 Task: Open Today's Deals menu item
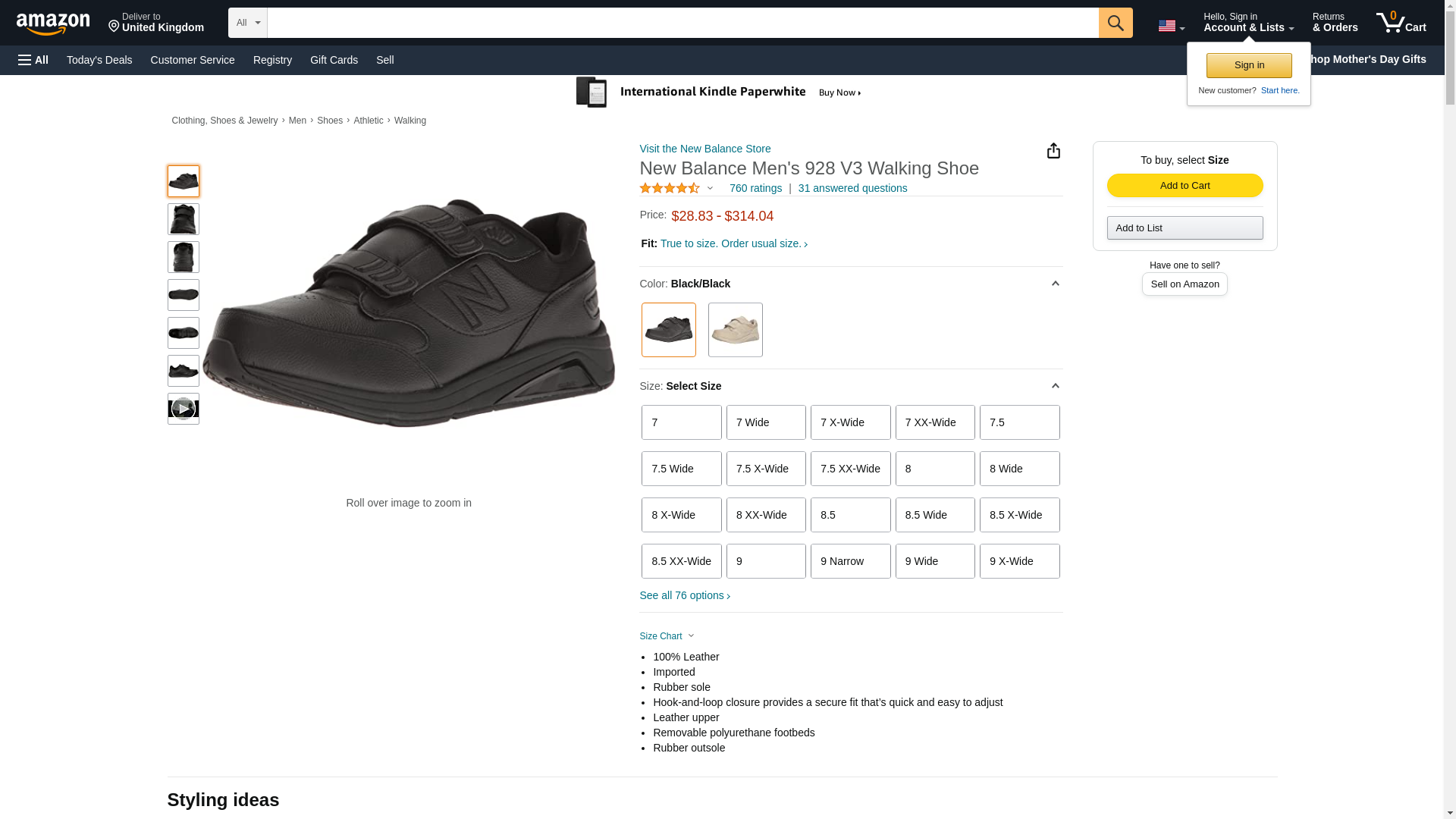[99, 60]
